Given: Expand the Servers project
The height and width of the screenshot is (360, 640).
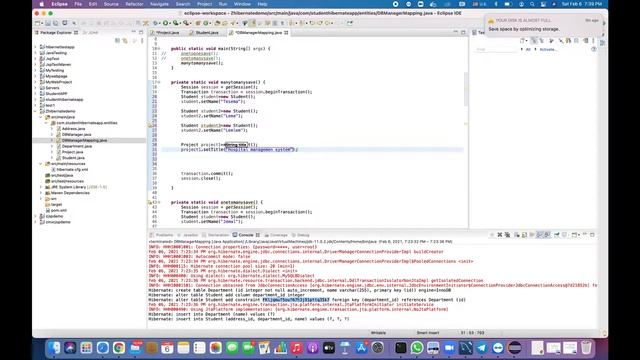Looking at the screenshot, I should [x=36, y=88].
